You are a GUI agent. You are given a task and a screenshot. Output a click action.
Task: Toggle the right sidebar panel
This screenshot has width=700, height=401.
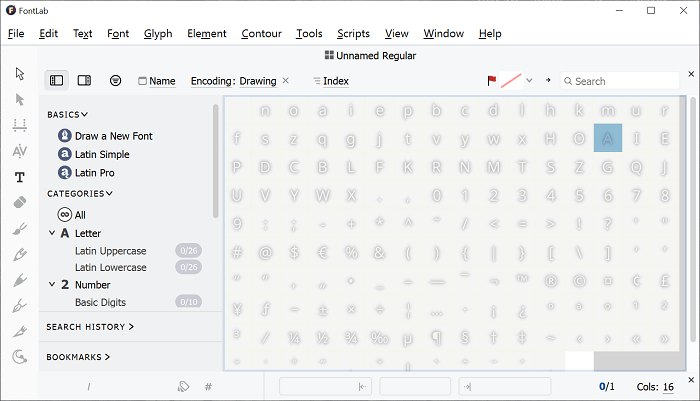click(84, 80)
